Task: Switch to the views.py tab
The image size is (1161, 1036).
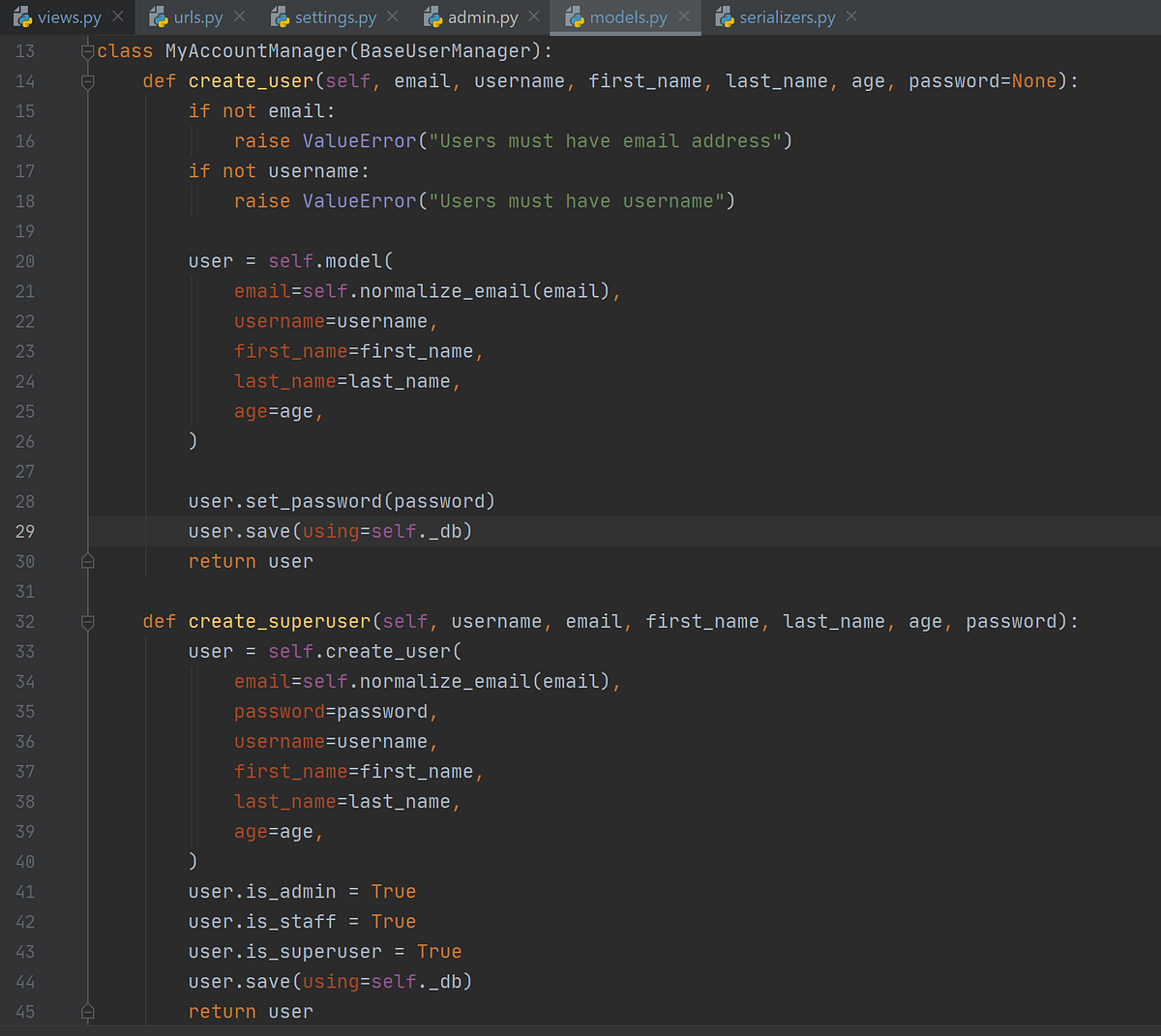Action: tap(68, 16)
